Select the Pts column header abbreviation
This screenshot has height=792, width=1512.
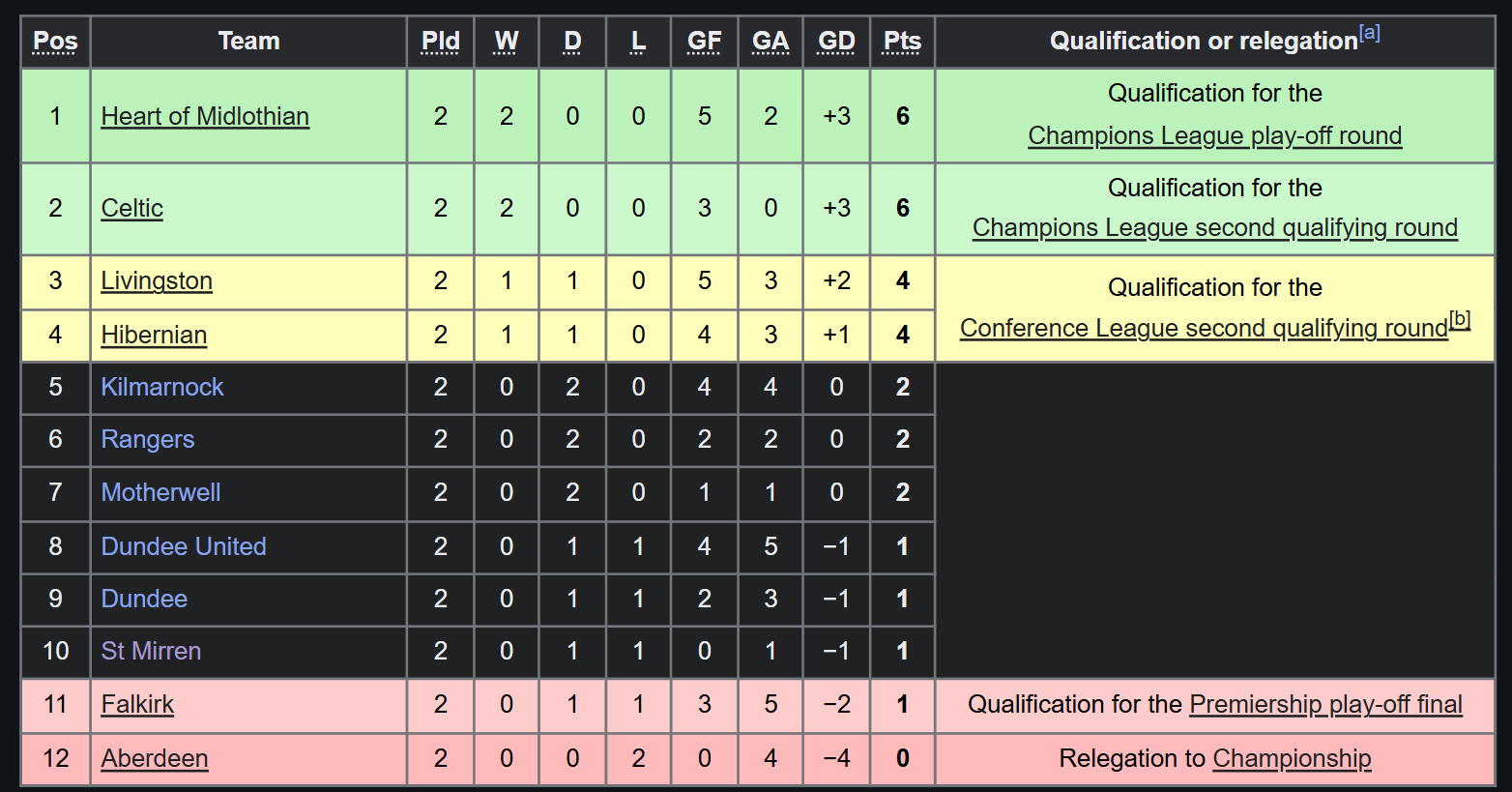(x=902, y=41)
